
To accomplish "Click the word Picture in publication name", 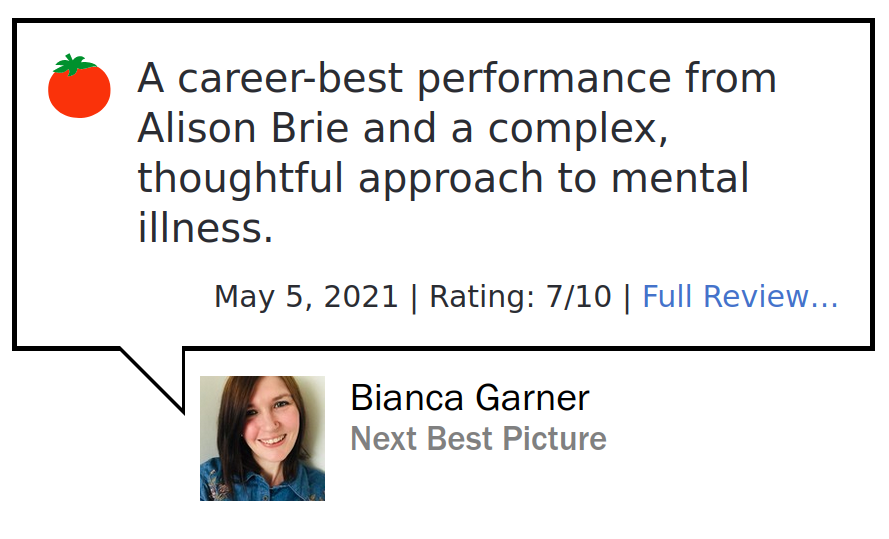I will 554,439.
